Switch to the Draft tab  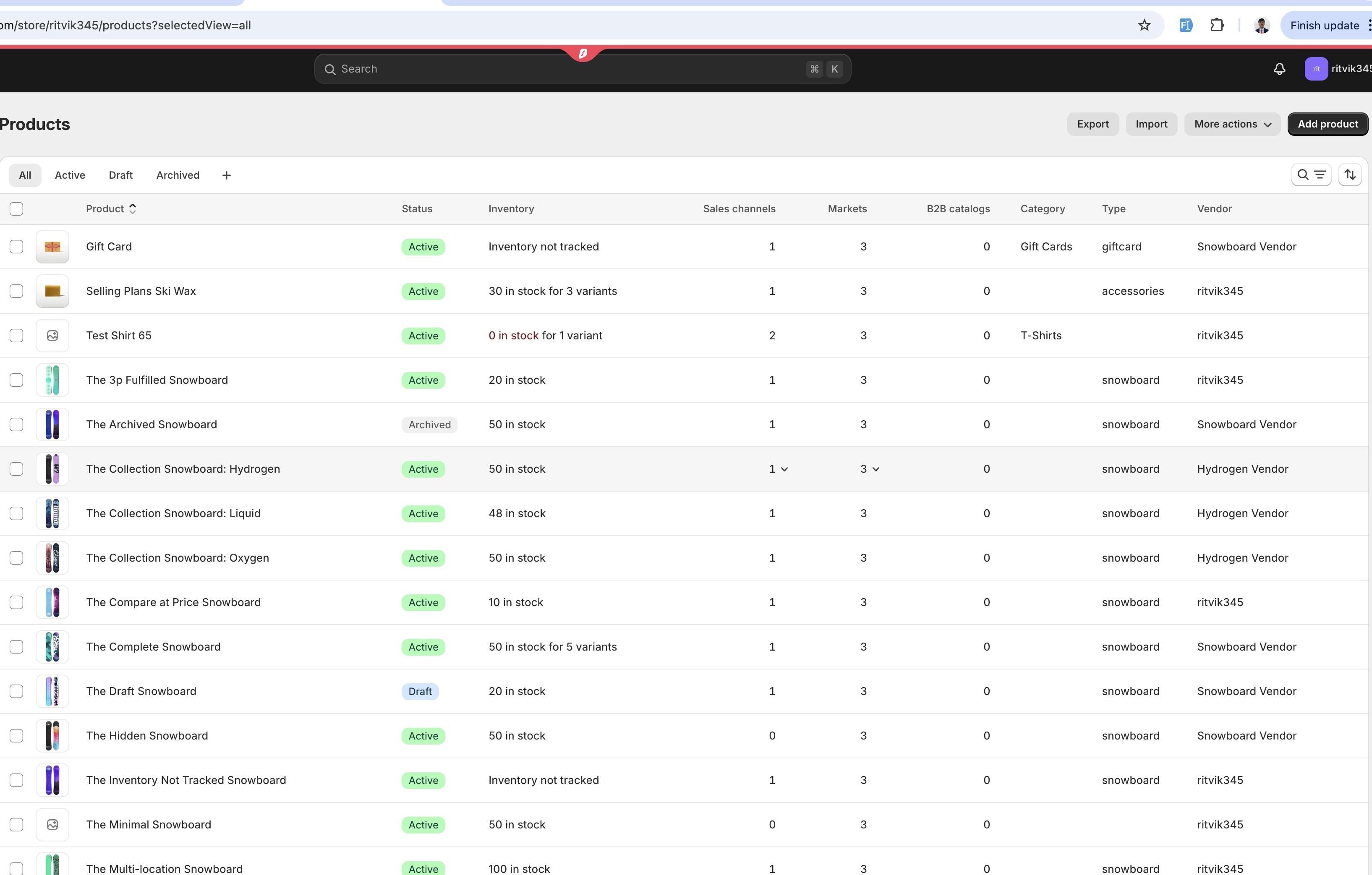point(121,175)
